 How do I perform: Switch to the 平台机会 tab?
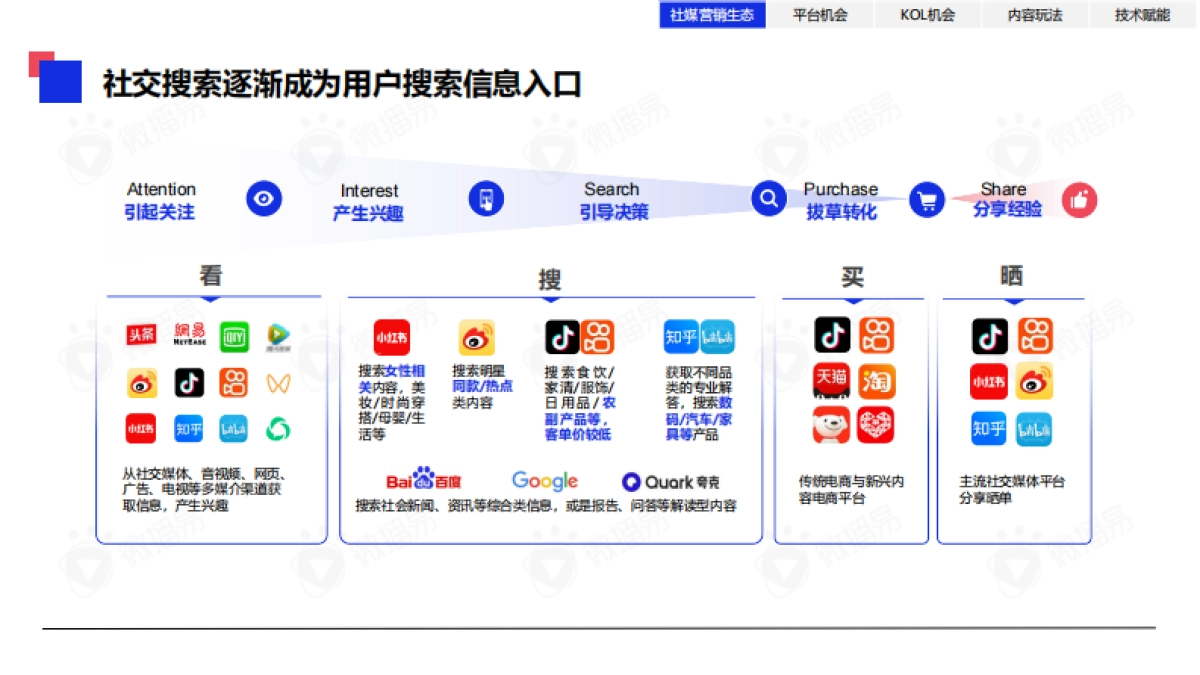[x=821, y=15]
